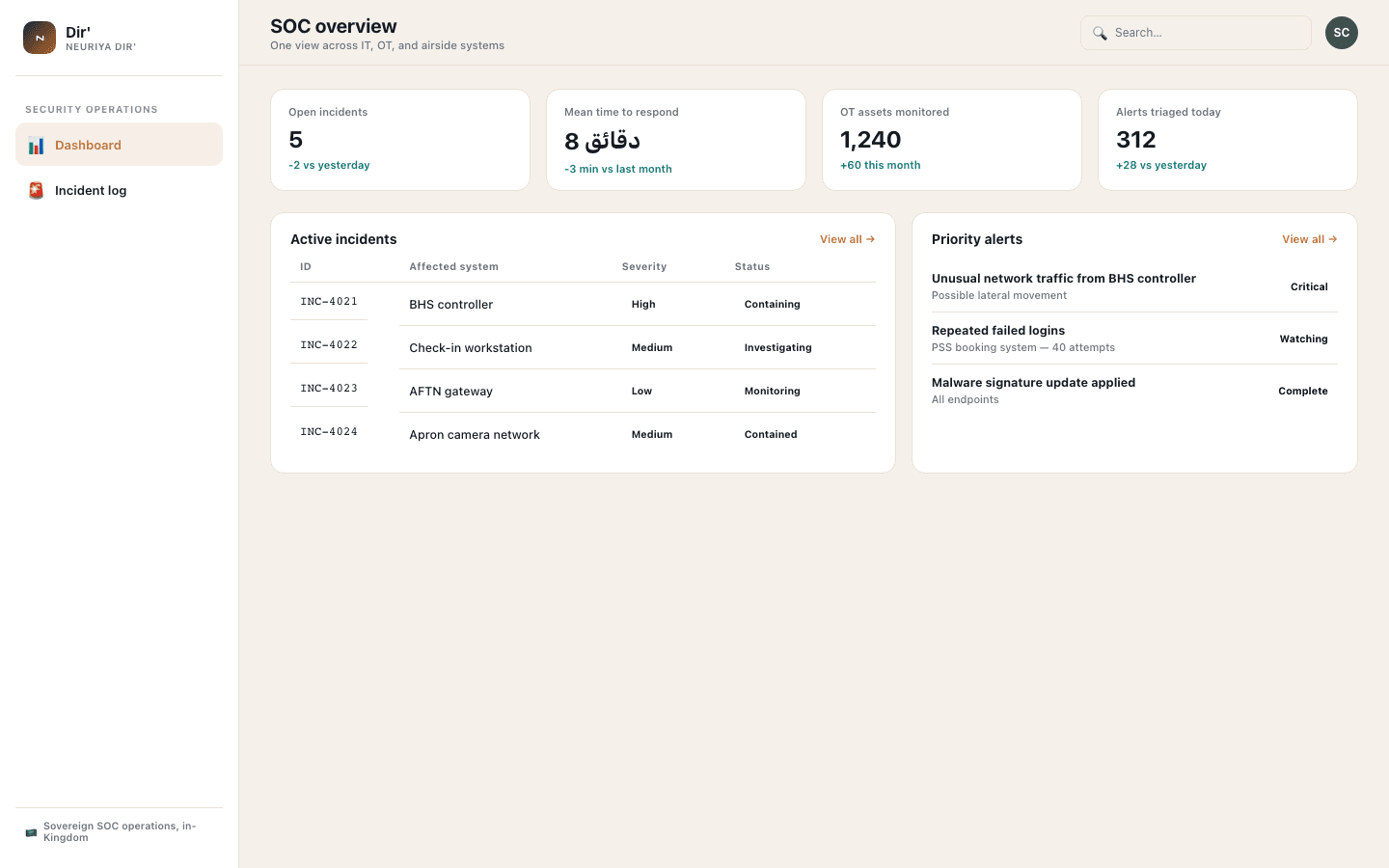This screenshot has width=1389, height=868.
Task: Click the AFTN gateway cell
Action: [x=450, y=392]
